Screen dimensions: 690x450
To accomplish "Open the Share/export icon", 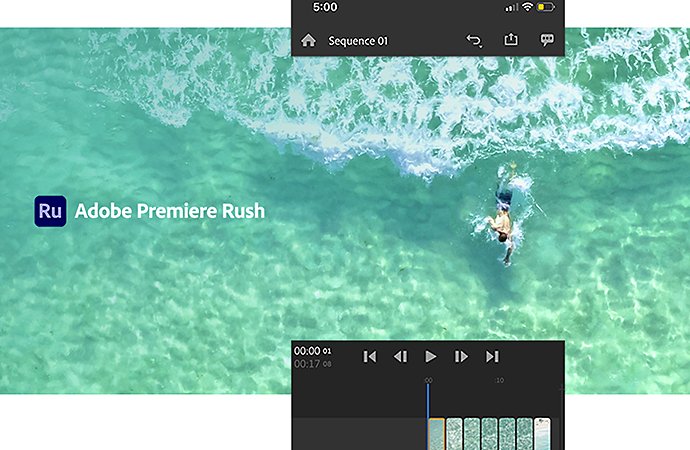I will [x=510, y=40].
